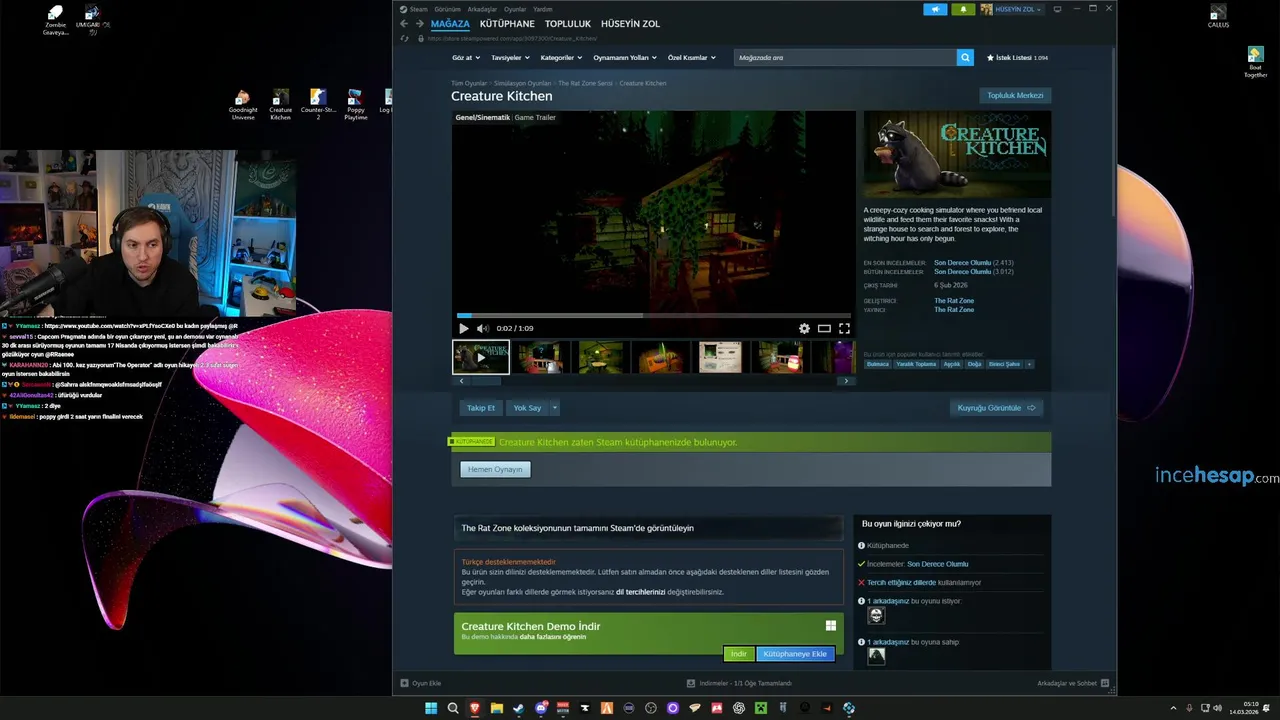Screen dimensions: 1280x720
Task: Toggle theater mode on trailer
Action: tap(824, 328)
